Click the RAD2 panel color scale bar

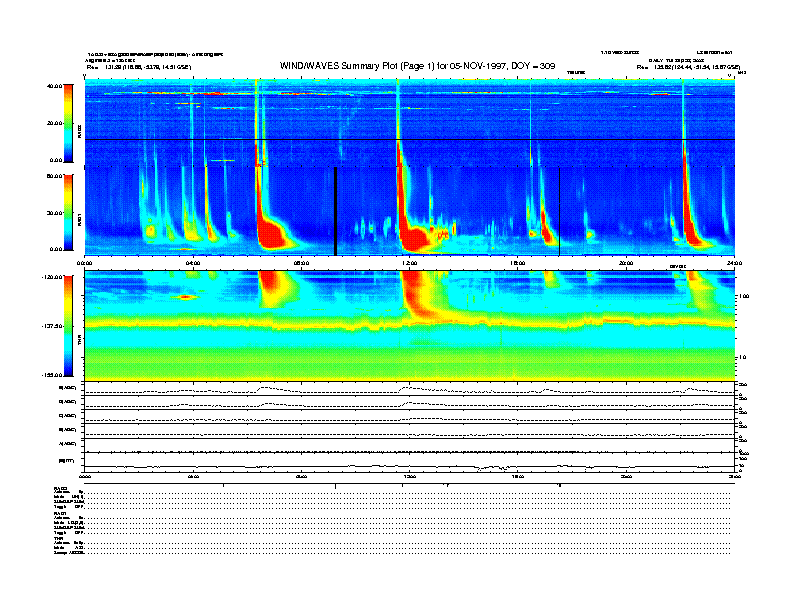click(x=68, y=123)
